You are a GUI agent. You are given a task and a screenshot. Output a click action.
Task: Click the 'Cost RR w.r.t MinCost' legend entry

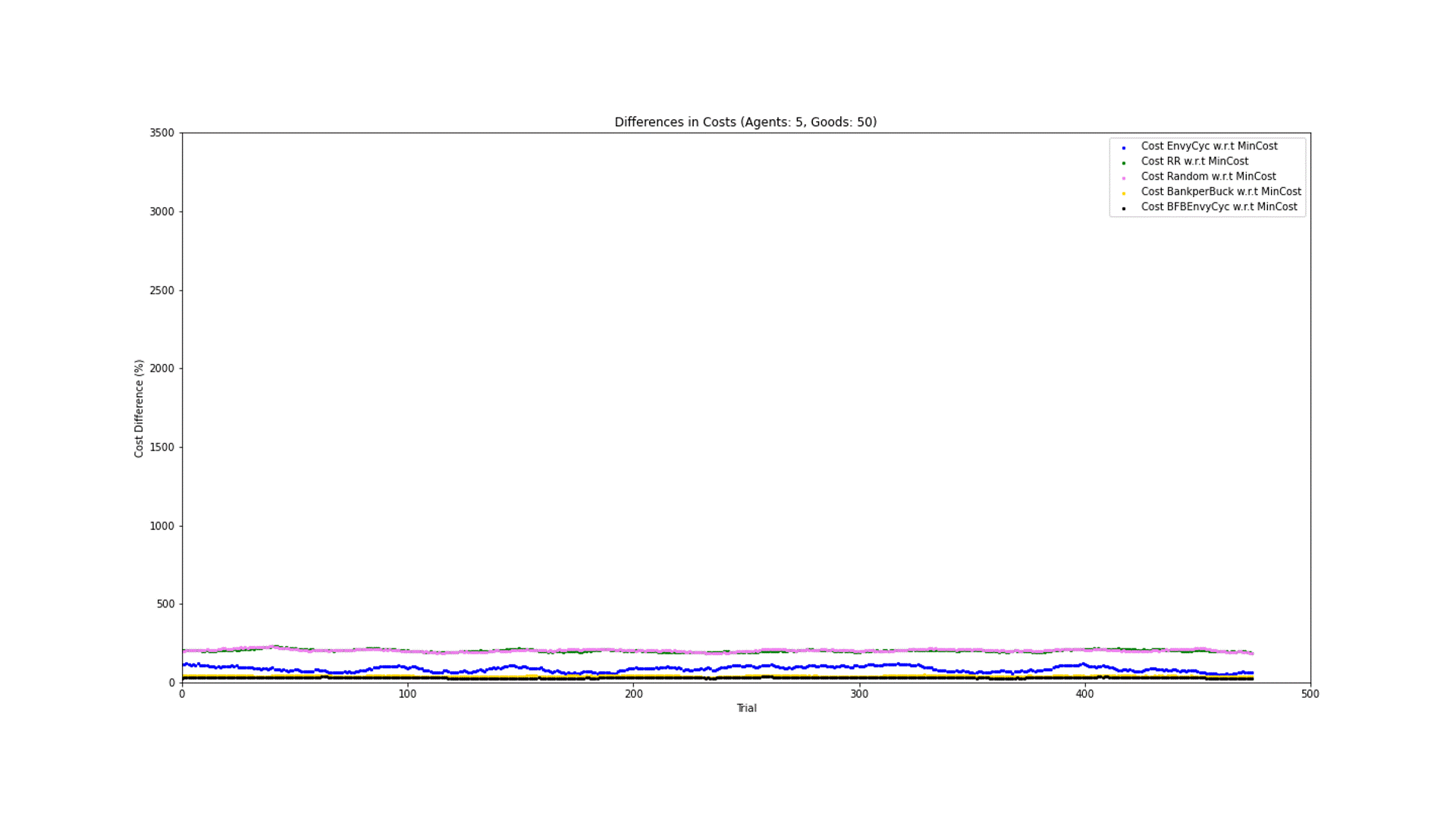1194,162
